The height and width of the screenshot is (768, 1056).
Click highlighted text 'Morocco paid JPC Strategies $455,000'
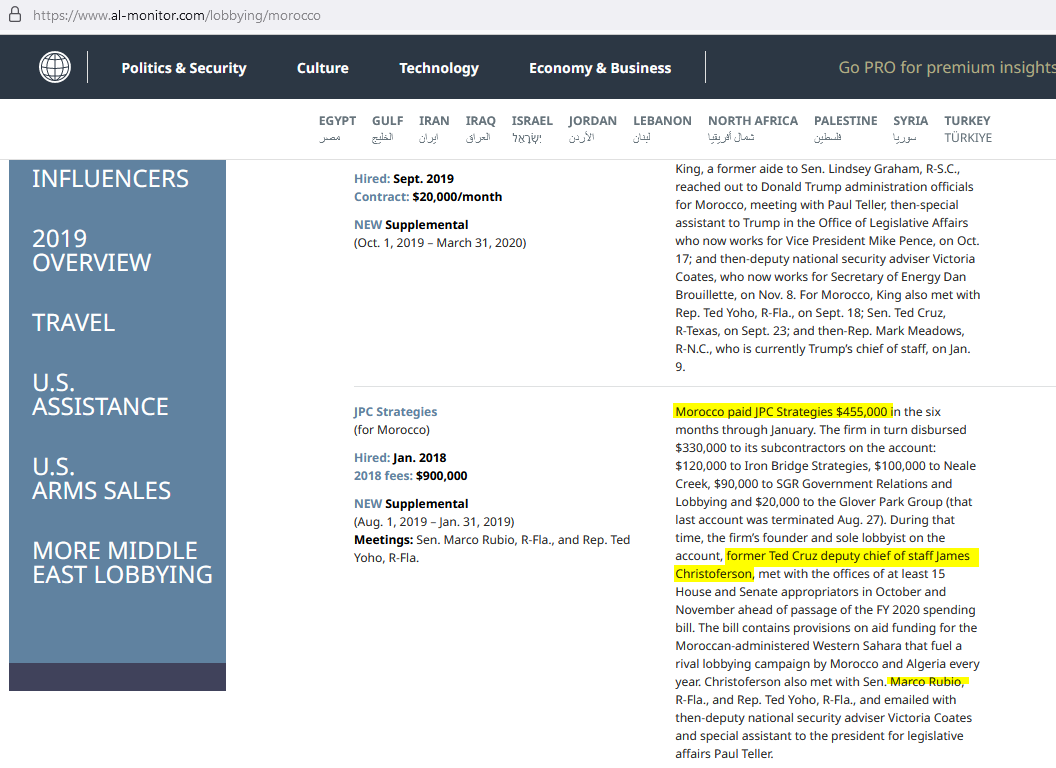pos(782,412)
